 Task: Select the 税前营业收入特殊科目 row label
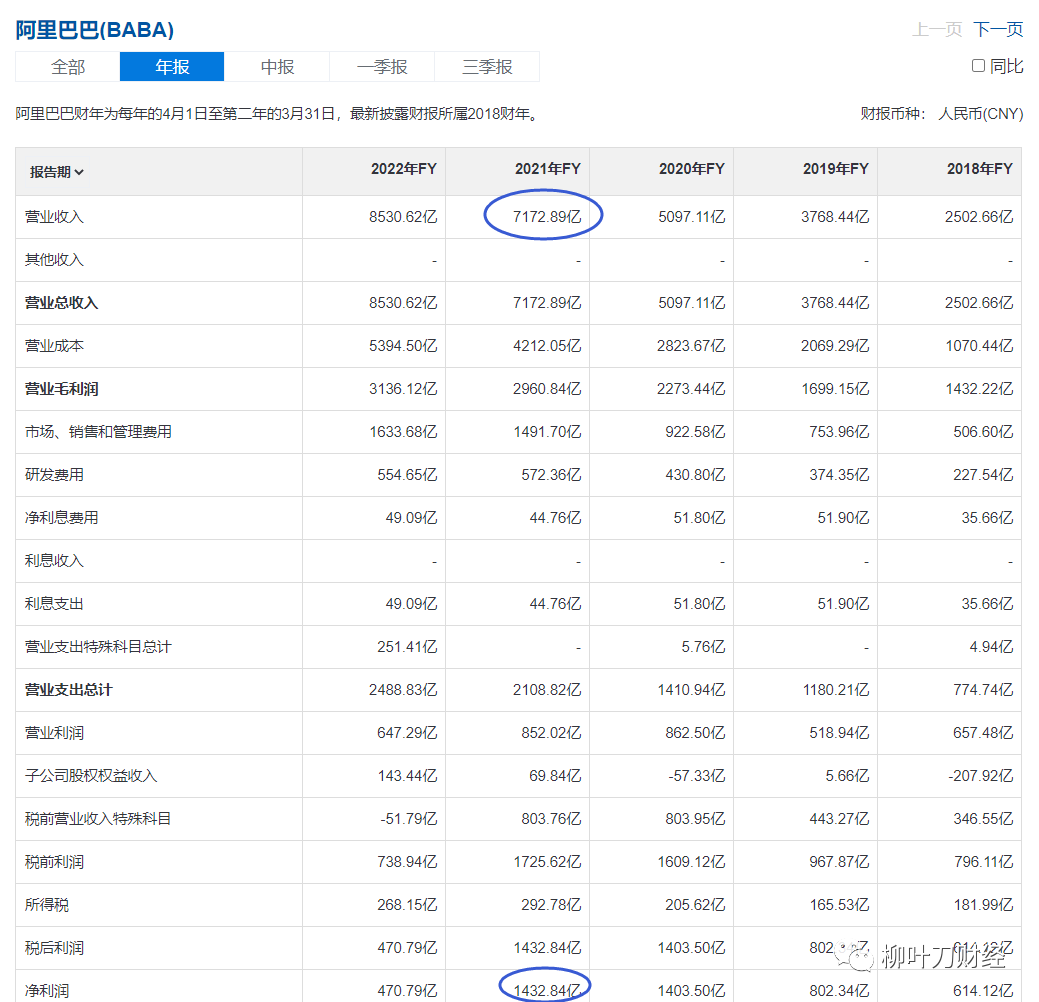pos(98,819)
